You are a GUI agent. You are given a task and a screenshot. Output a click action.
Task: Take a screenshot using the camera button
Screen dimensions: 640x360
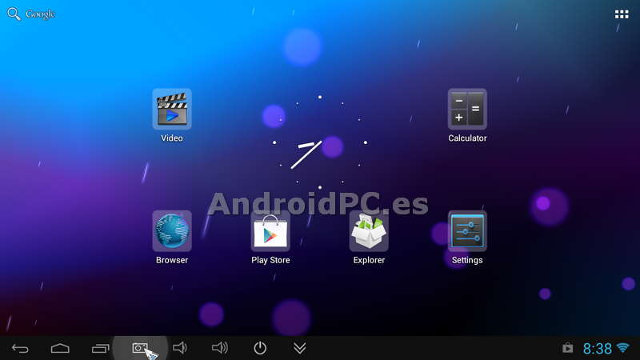140,348
